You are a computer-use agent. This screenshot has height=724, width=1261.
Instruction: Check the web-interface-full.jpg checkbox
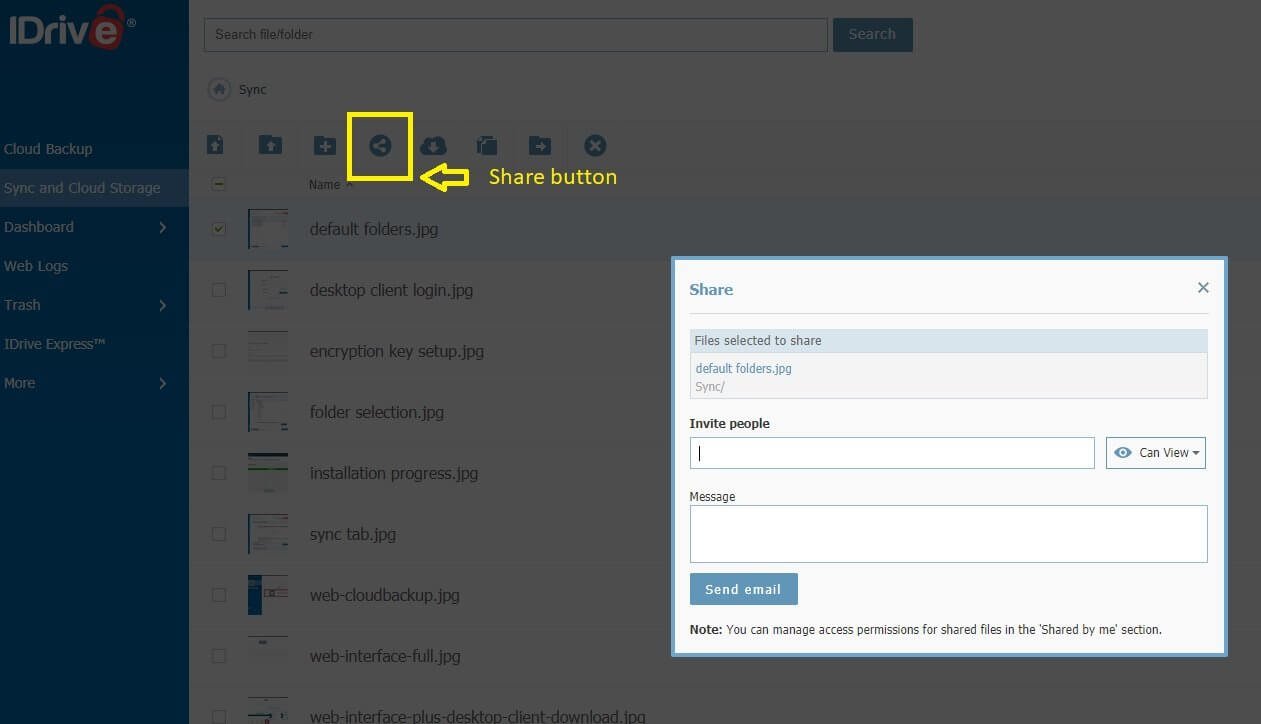(x=219, y=656)
